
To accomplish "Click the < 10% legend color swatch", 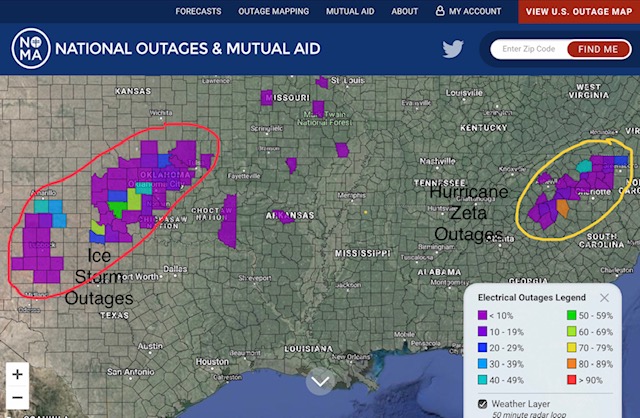I will (x=482, y=315).
